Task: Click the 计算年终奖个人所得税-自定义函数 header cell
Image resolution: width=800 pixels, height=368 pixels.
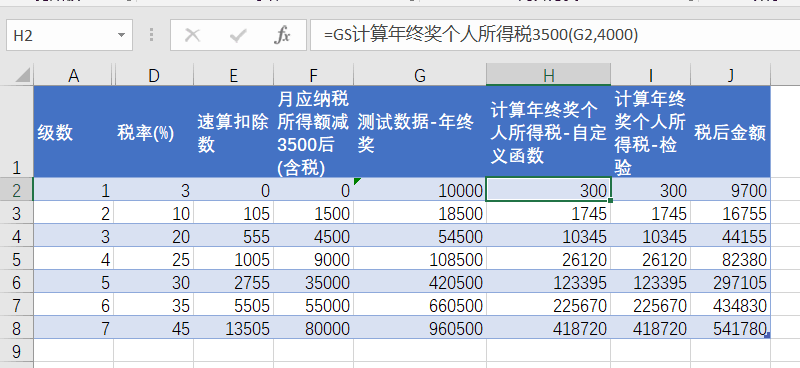Action: (x=548, y=132)
